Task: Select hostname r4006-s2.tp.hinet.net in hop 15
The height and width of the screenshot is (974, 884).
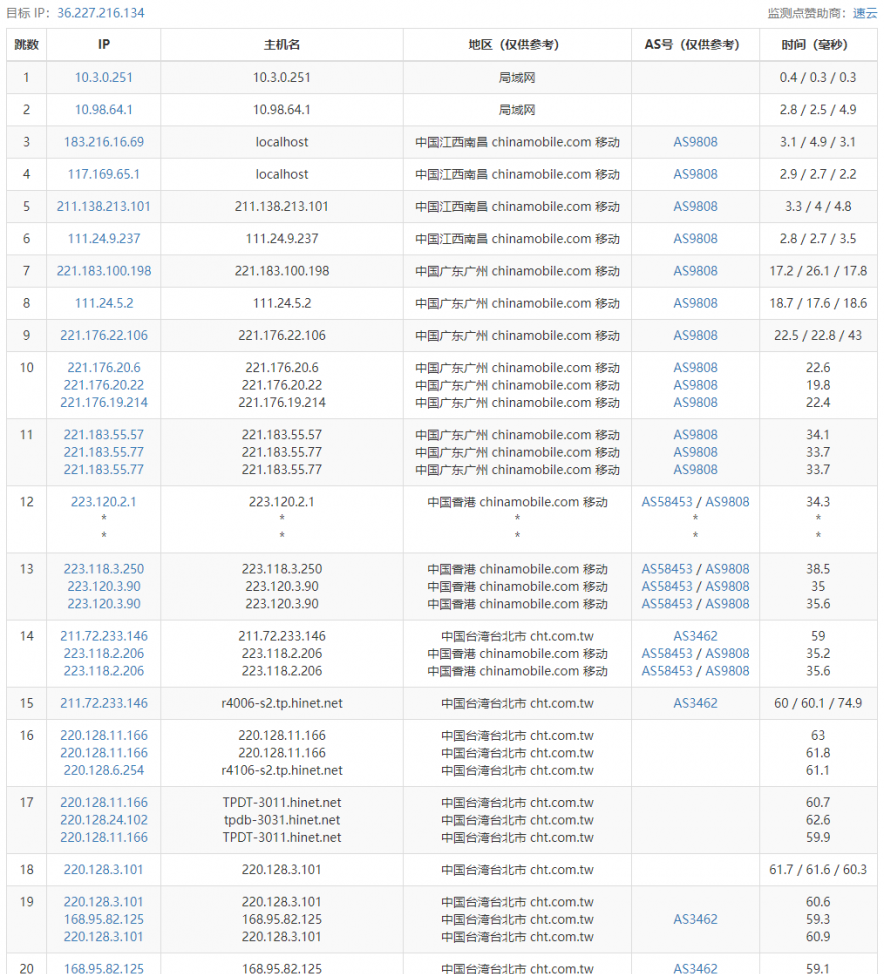Action: point(282,704)
